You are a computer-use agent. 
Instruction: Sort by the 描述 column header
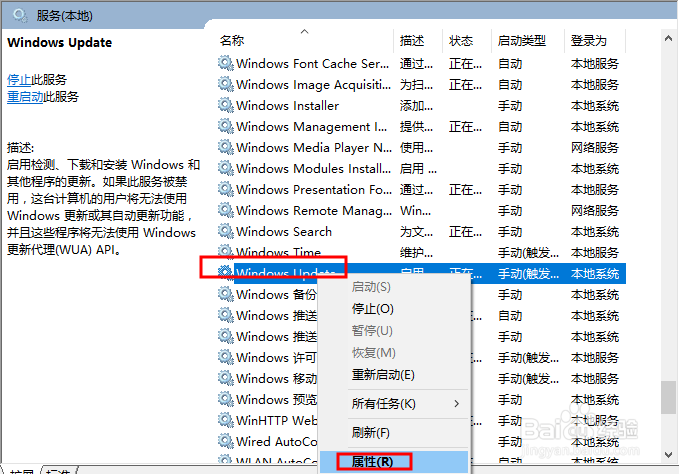(412, 41)
